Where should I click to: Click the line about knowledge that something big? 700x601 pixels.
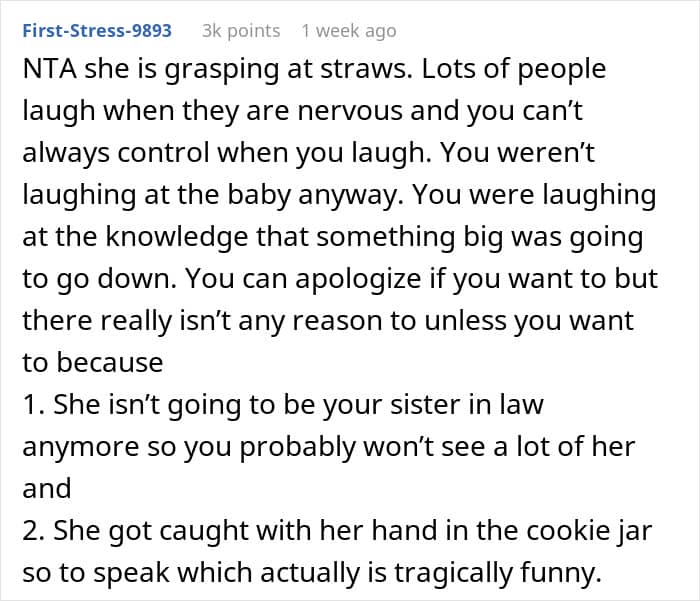tap(333, 237)
